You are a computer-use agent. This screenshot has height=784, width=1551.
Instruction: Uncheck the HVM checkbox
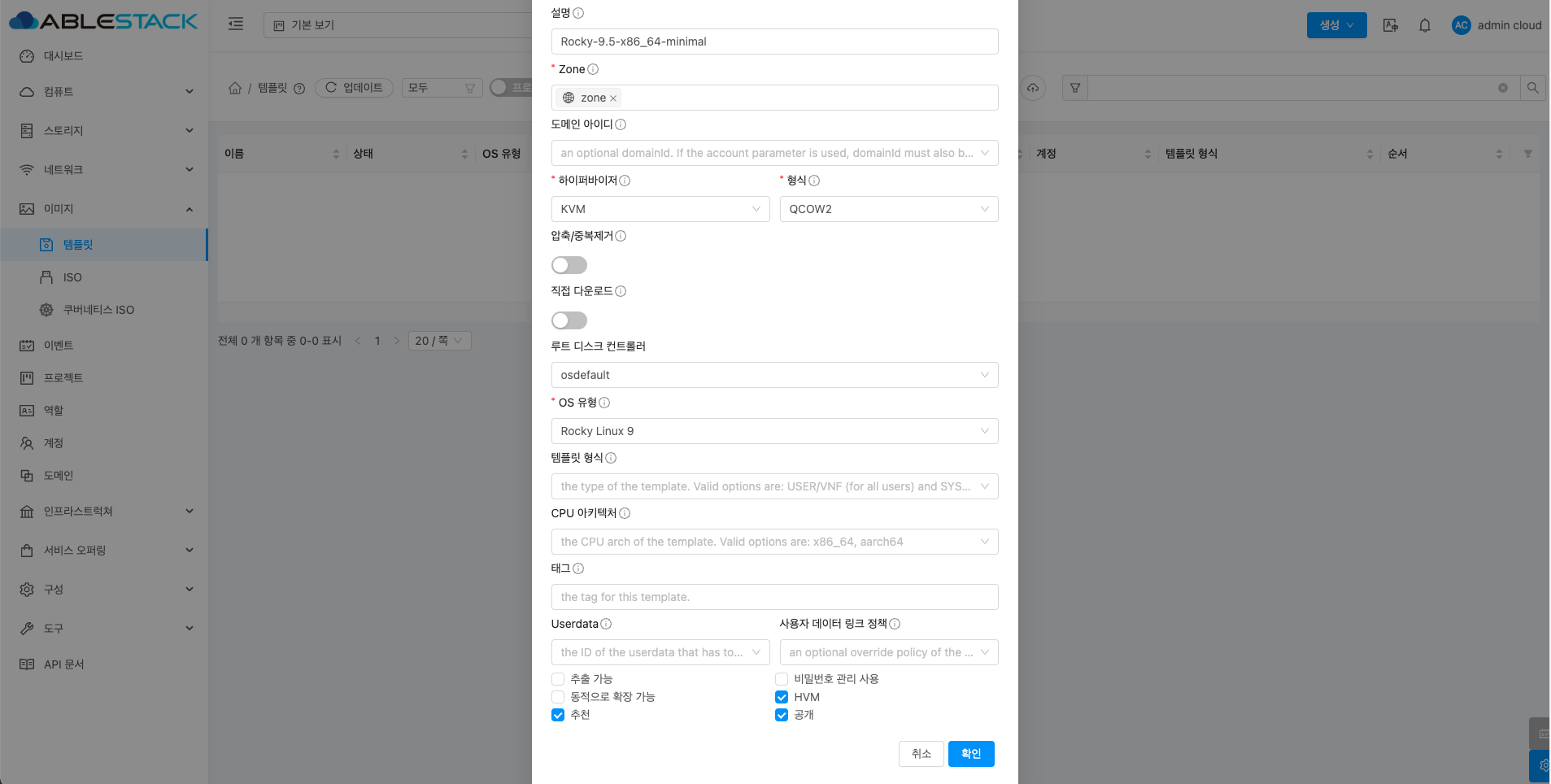[782, 697]
